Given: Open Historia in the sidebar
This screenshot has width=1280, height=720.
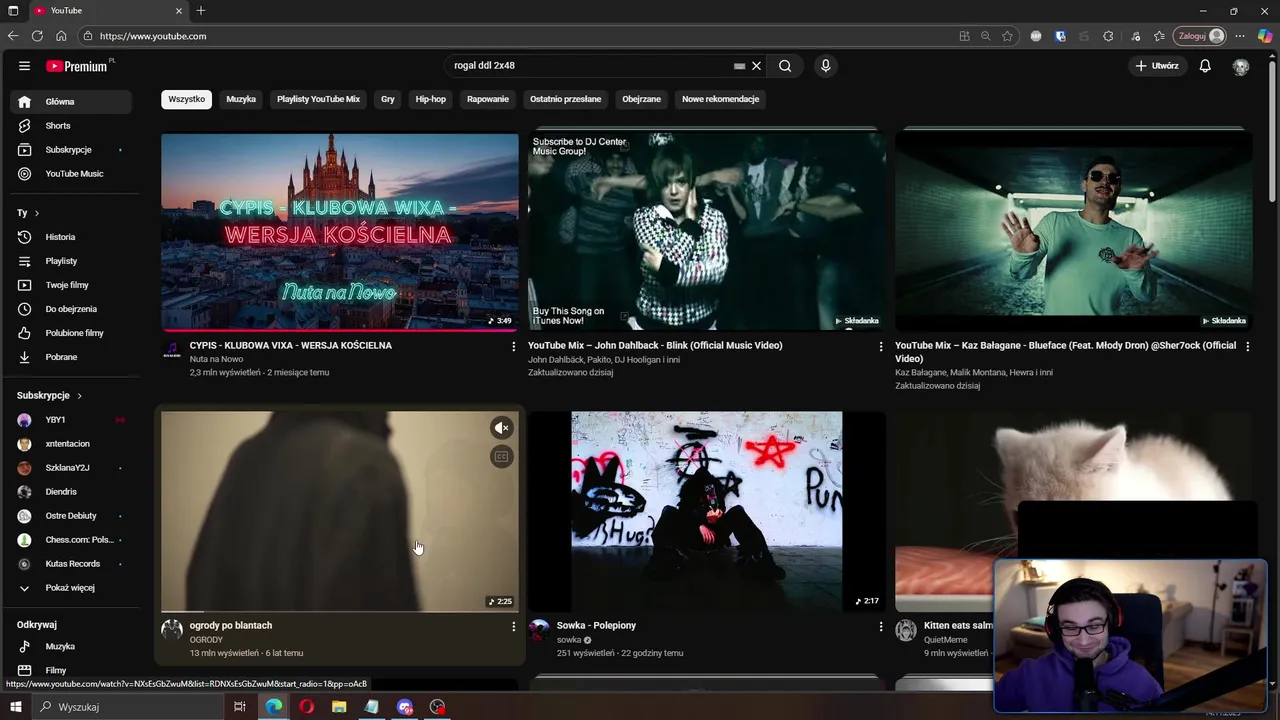Looking at the screenshot, I should point(71,237).
